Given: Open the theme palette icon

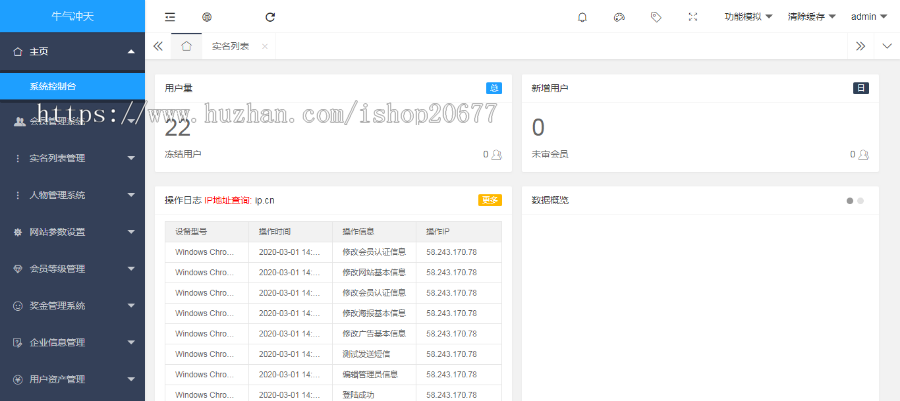Looking at the screenshot, I should [x=619, y=17].
